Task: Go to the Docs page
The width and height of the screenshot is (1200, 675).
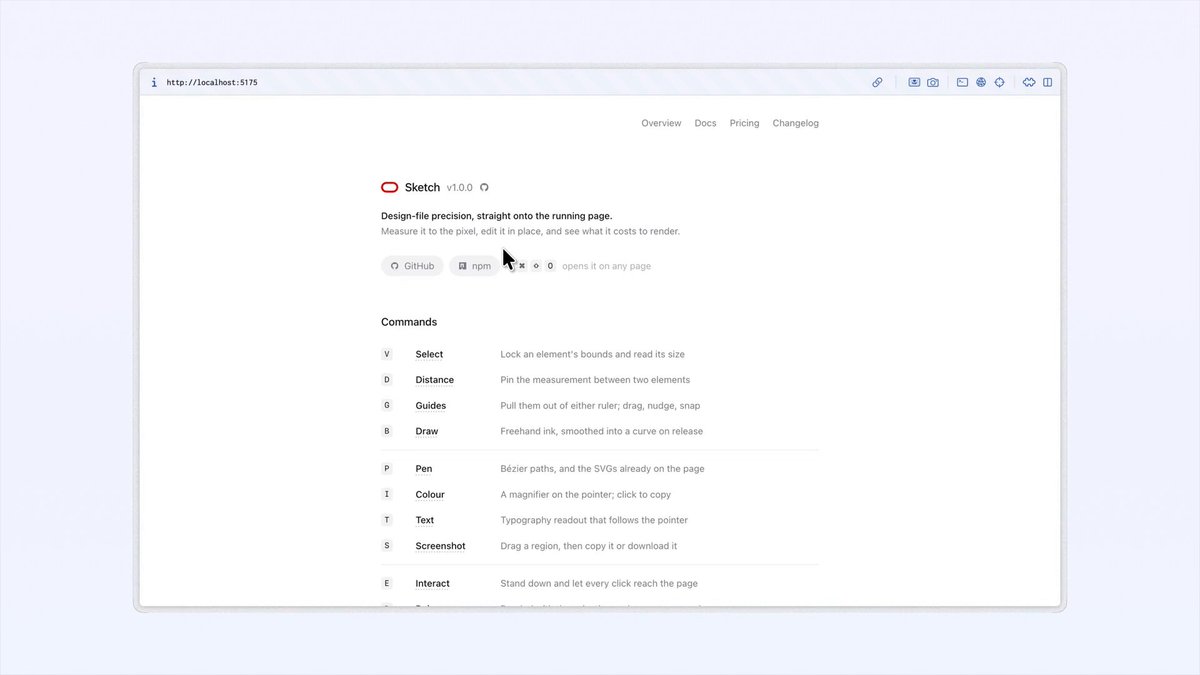Action: pyautogui.click(x=706, y=123)
